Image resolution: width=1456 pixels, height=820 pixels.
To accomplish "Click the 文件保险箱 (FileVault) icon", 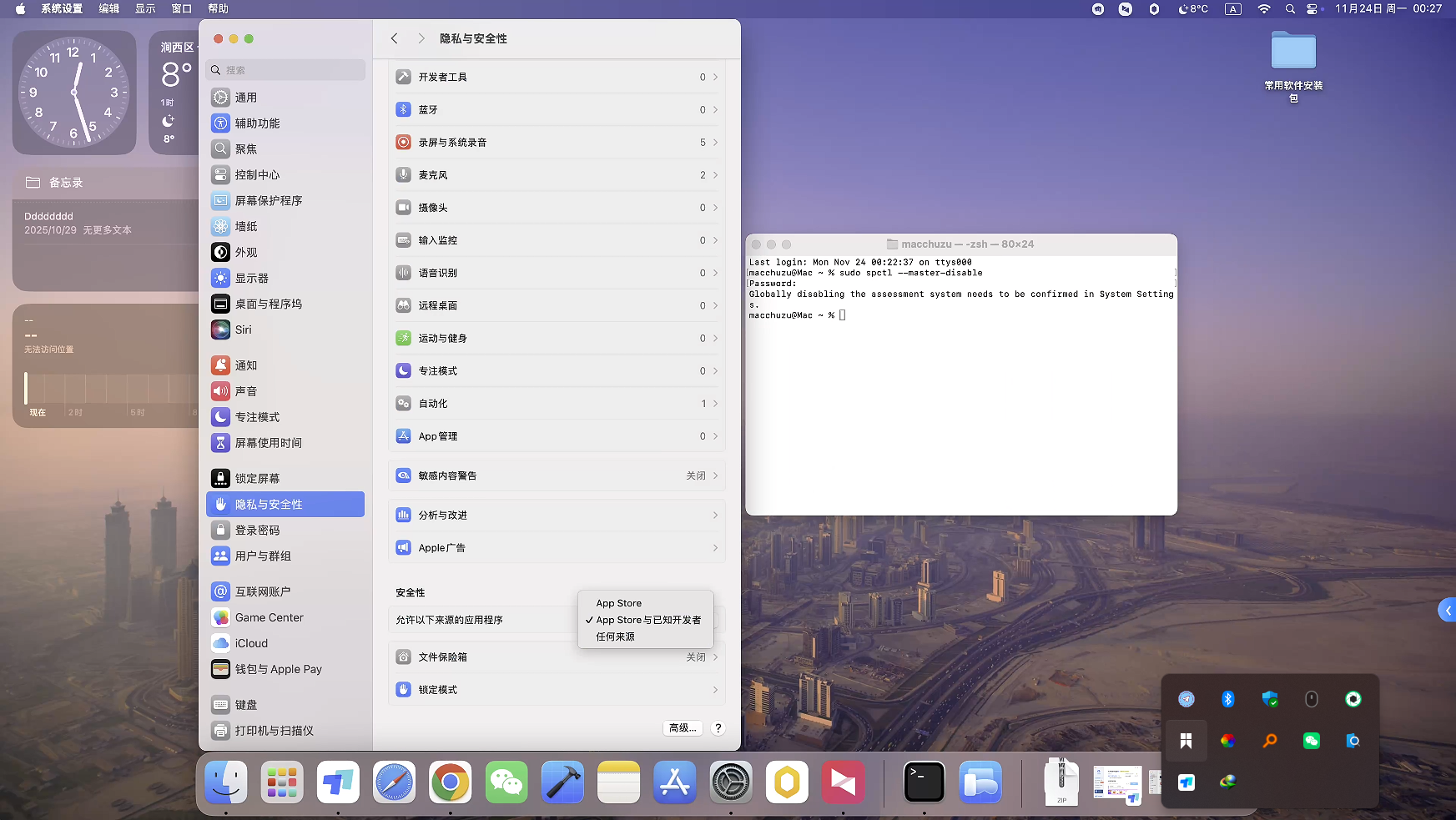I will (403, 657).
